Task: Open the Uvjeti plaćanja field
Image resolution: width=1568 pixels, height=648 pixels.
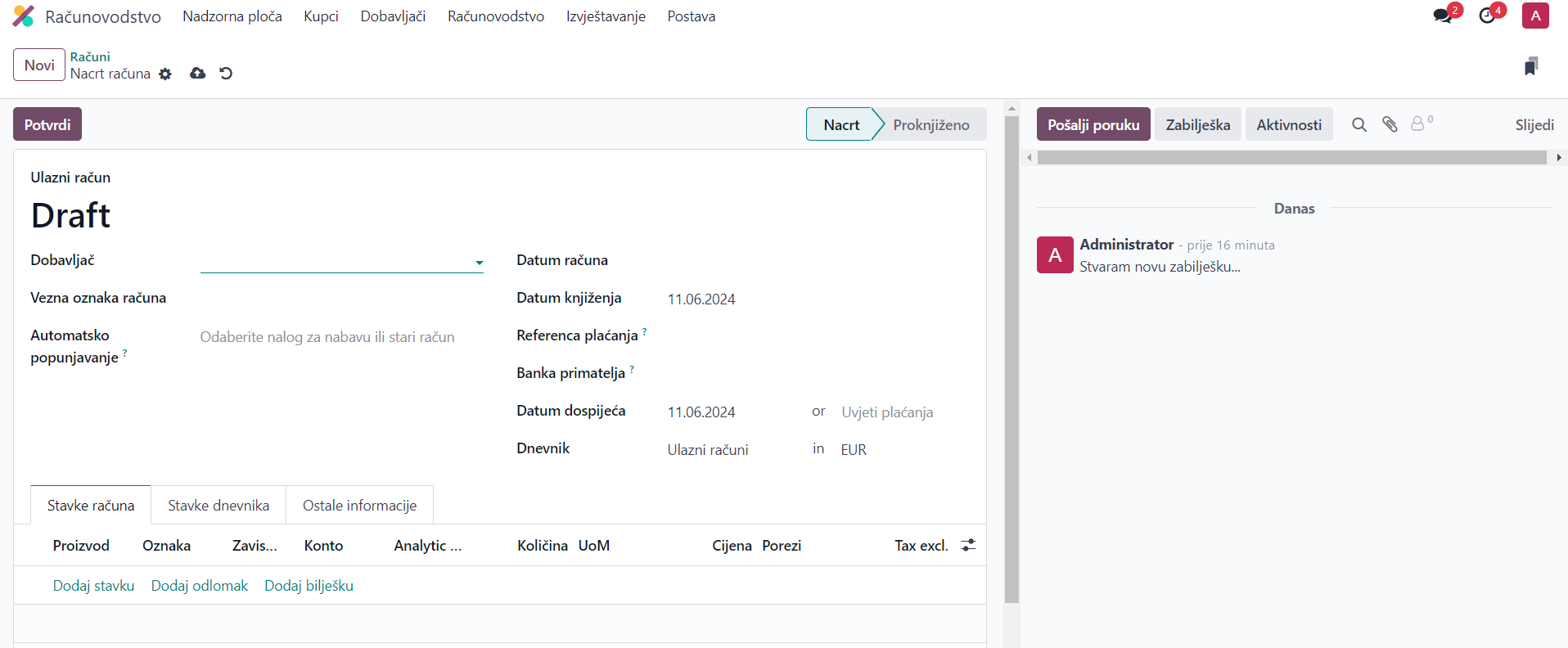Action: coord(887,412)
